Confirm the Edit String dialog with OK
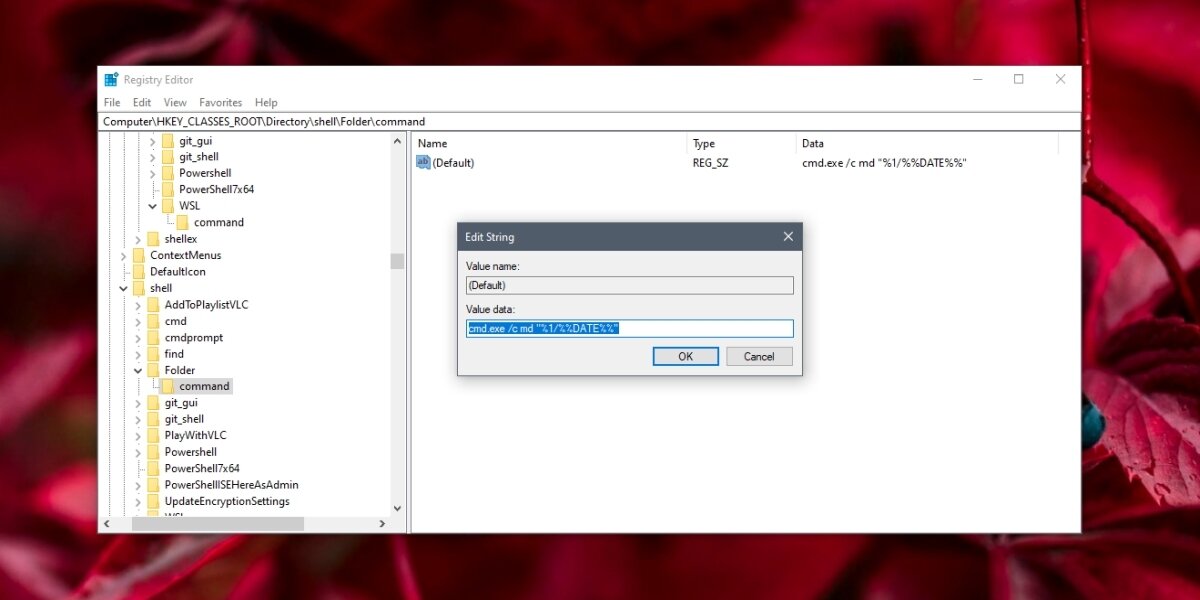1200x600 pixels. click(685, 356)
